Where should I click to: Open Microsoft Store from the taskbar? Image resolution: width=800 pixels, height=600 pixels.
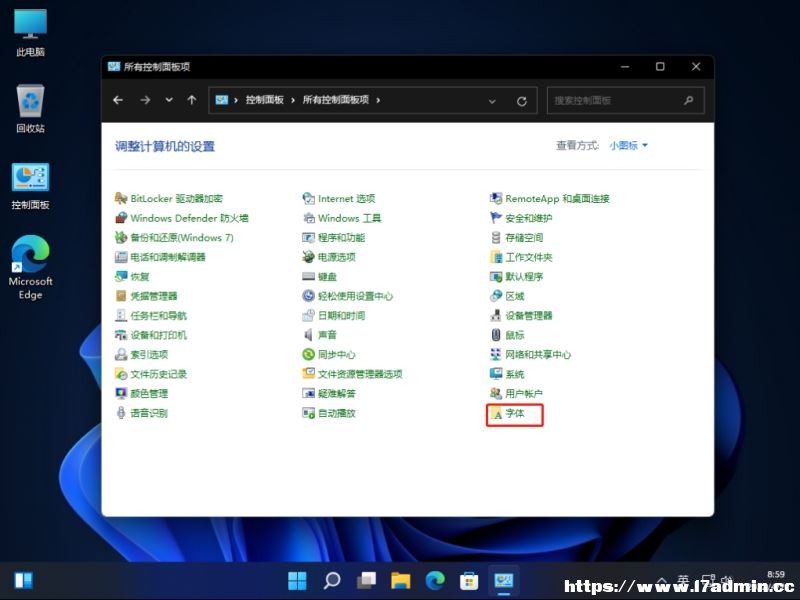tap(469, 580)
